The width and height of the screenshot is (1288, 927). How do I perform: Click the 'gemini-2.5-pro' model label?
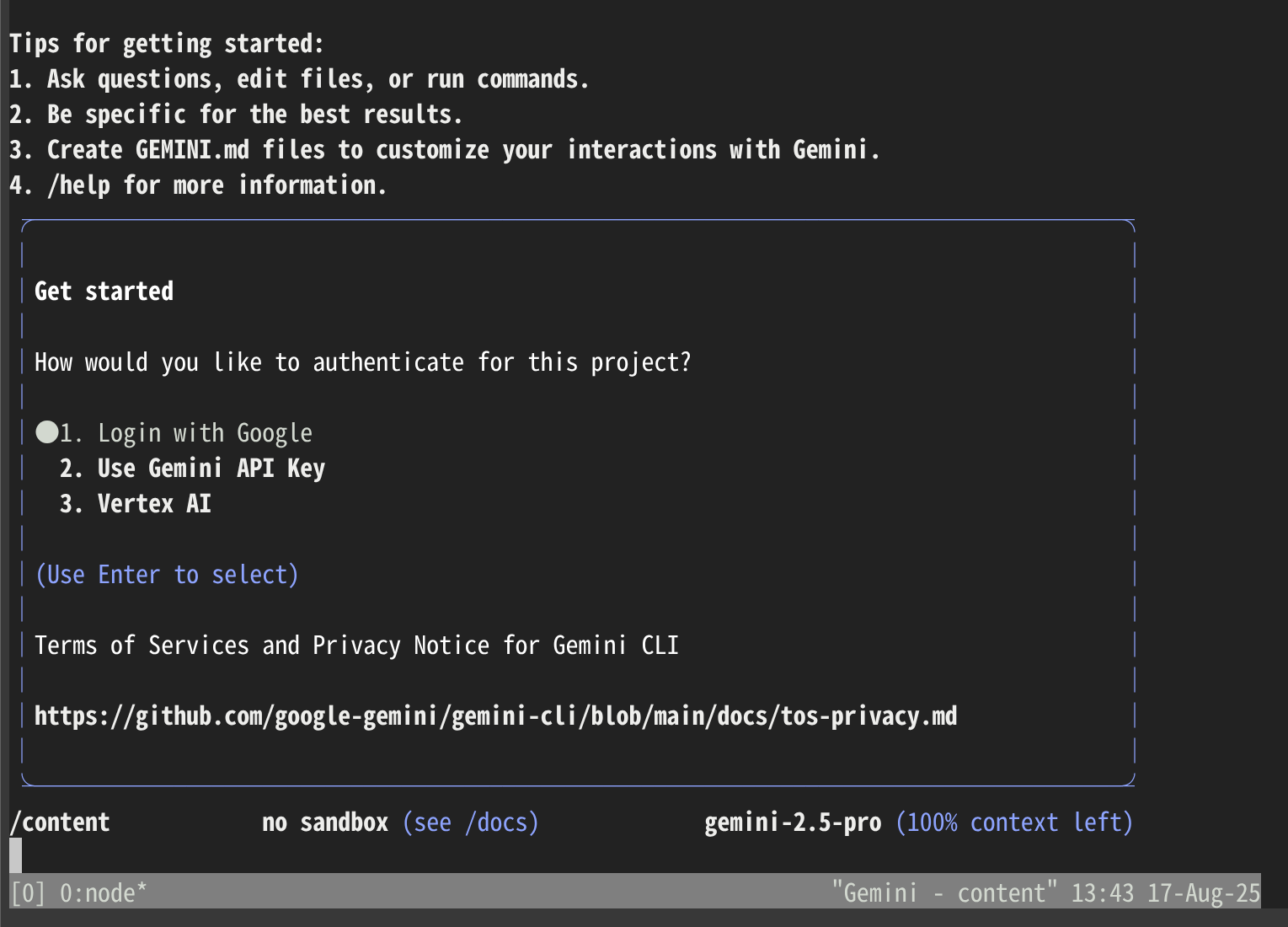click(793, 823)
